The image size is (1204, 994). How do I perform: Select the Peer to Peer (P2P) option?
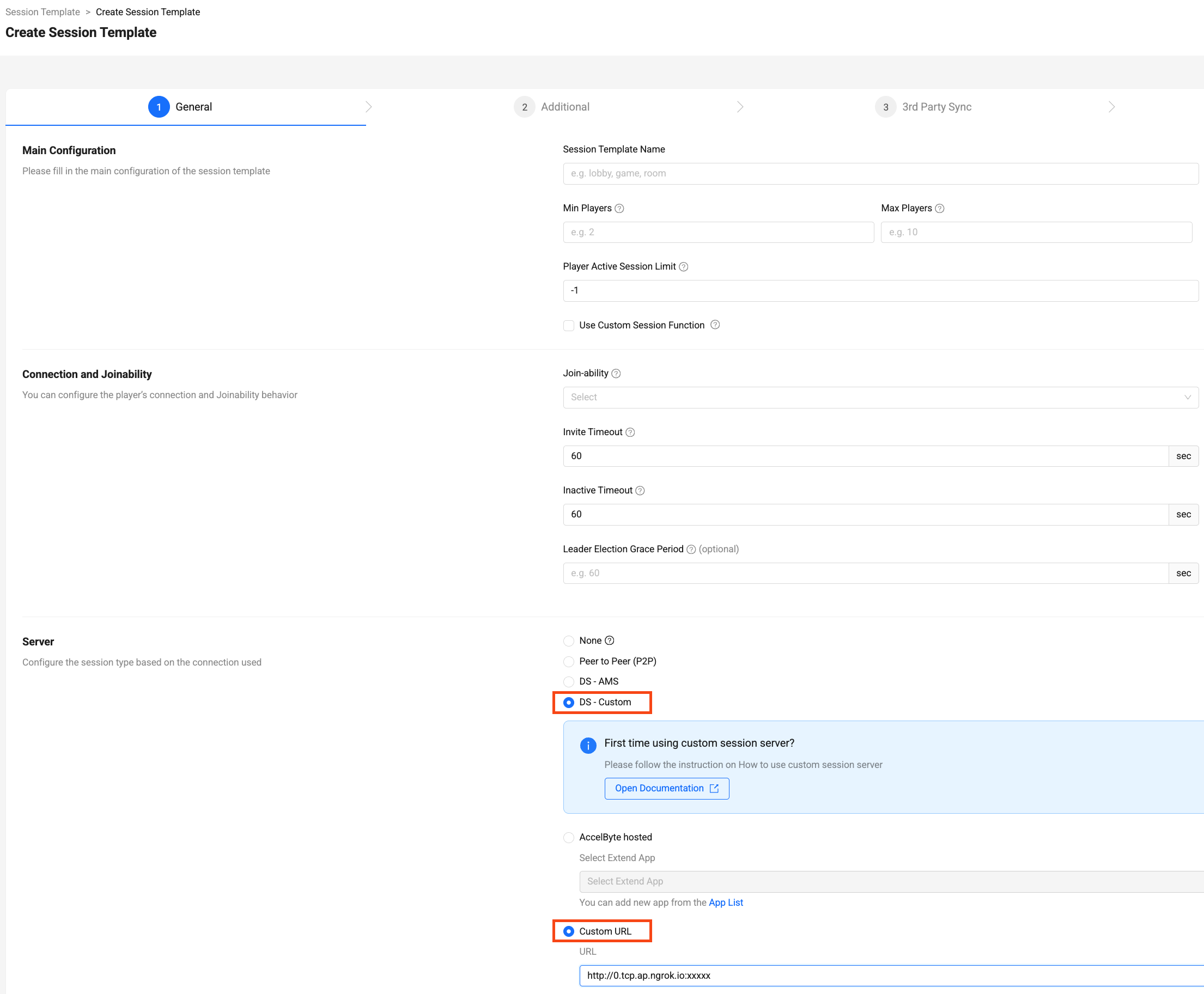click(x=568, y=661)
